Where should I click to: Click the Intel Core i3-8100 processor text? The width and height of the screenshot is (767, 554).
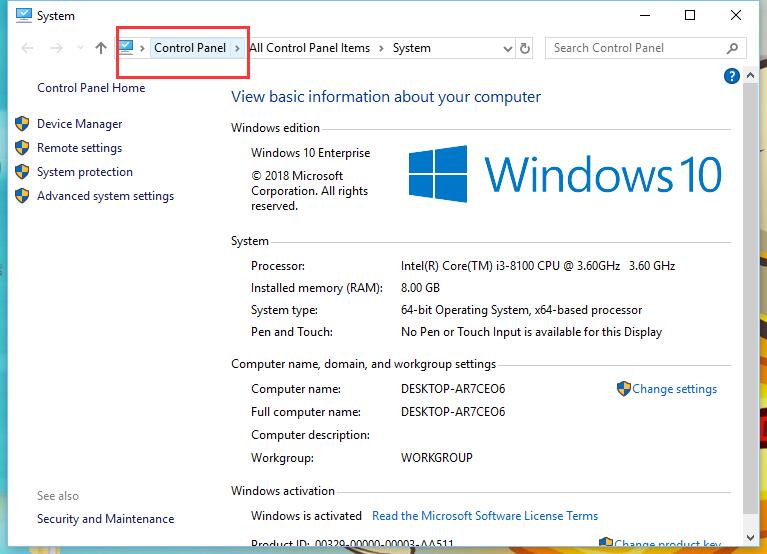538,266
